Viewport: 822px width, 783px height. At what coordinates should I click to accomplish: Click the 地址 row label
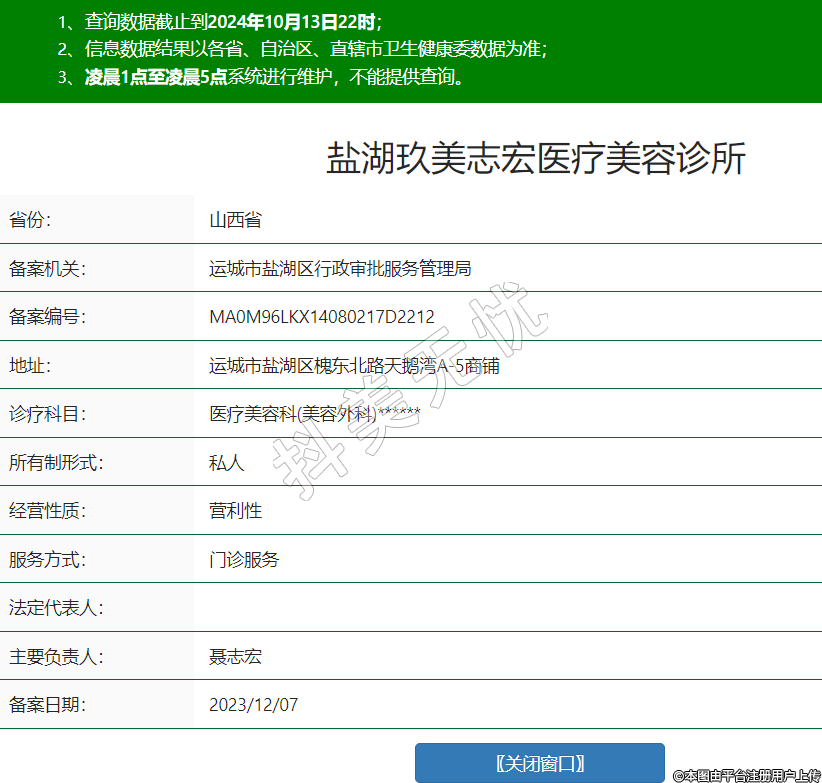pos(30,365)
